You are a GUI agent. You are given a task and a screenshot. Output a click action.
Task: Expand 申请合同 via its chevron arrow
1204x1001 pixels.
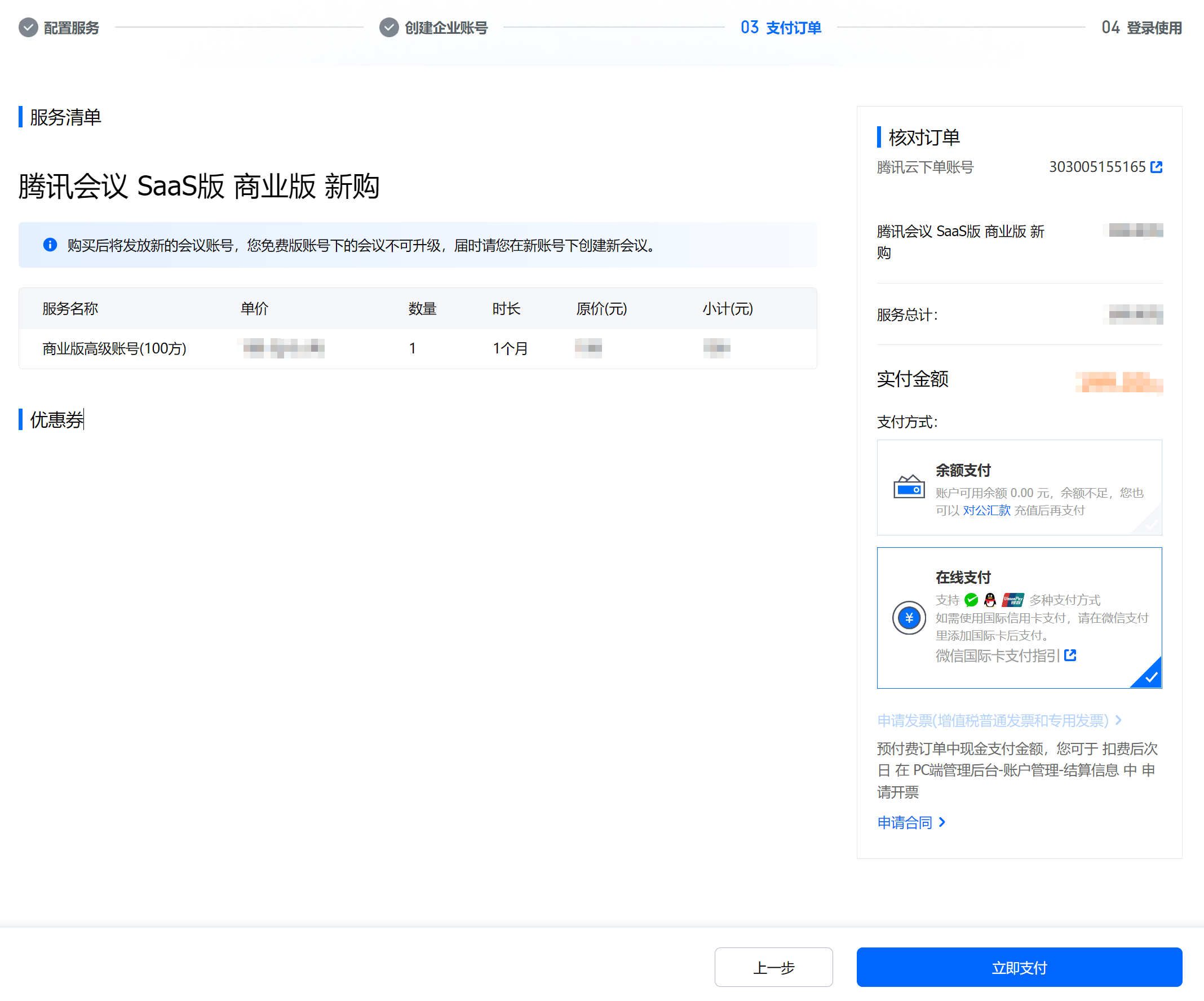pyautogui.click(x=942, y=822)
